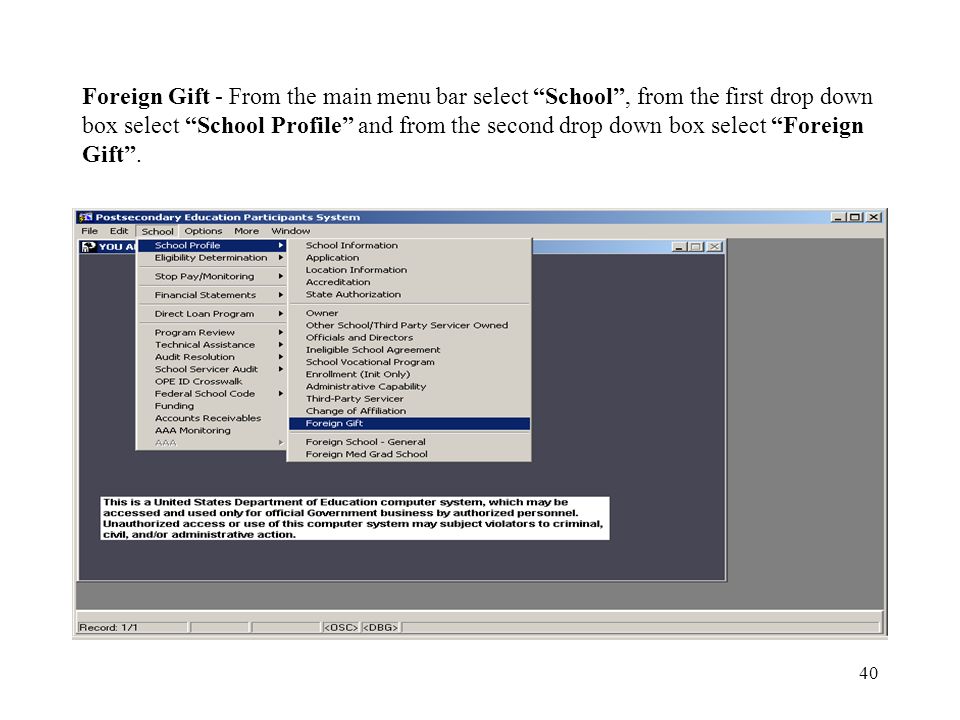Expand Eligibility Determination submenu arrow
This screenshot has width=960, height=720.
point(280,258)
